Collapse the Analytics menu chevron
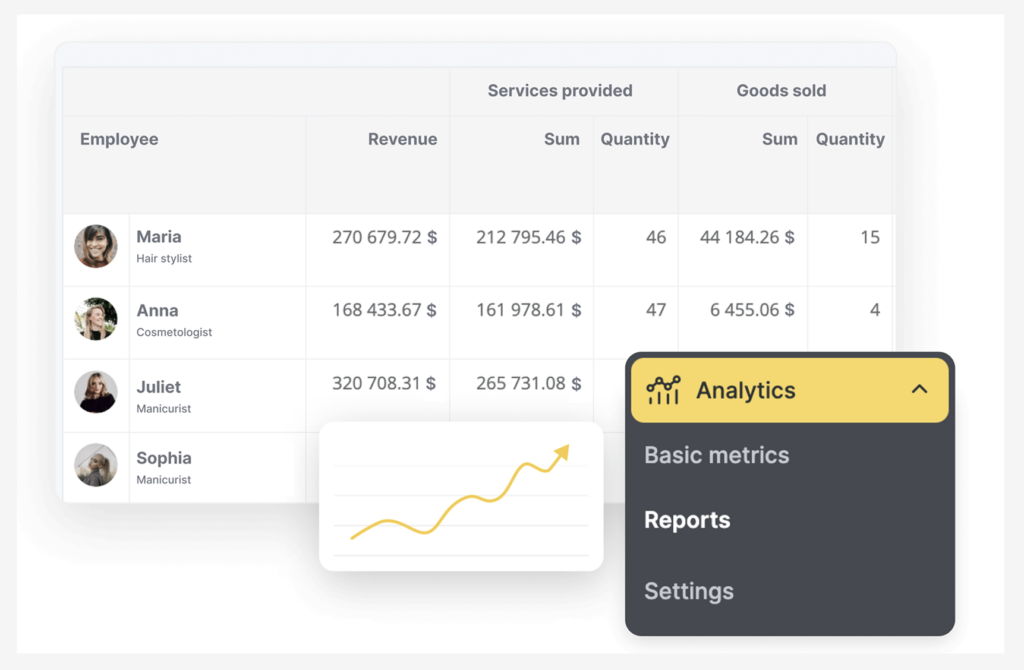Viewport: 1024px width, 670px height. 919,389
